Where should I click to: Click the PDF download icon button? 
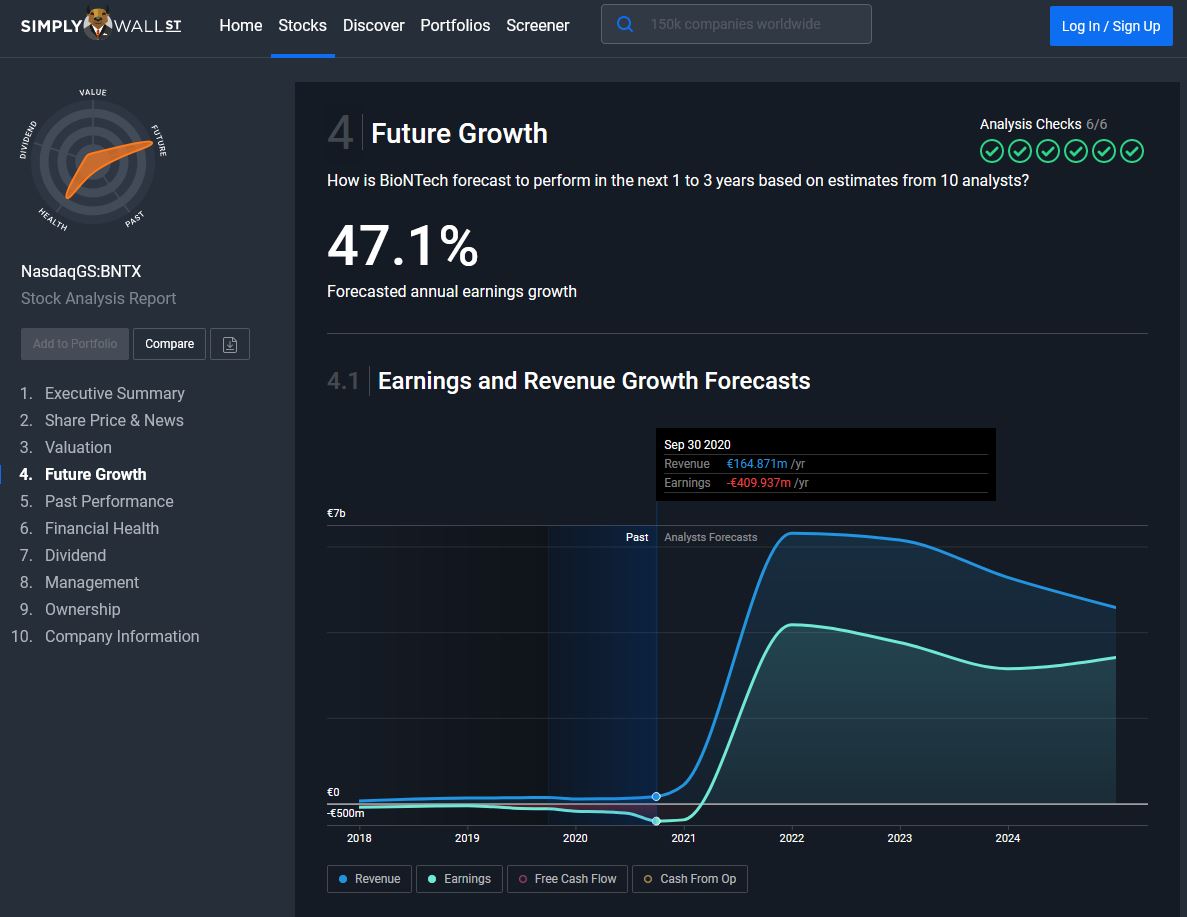[x=230, y=344]
